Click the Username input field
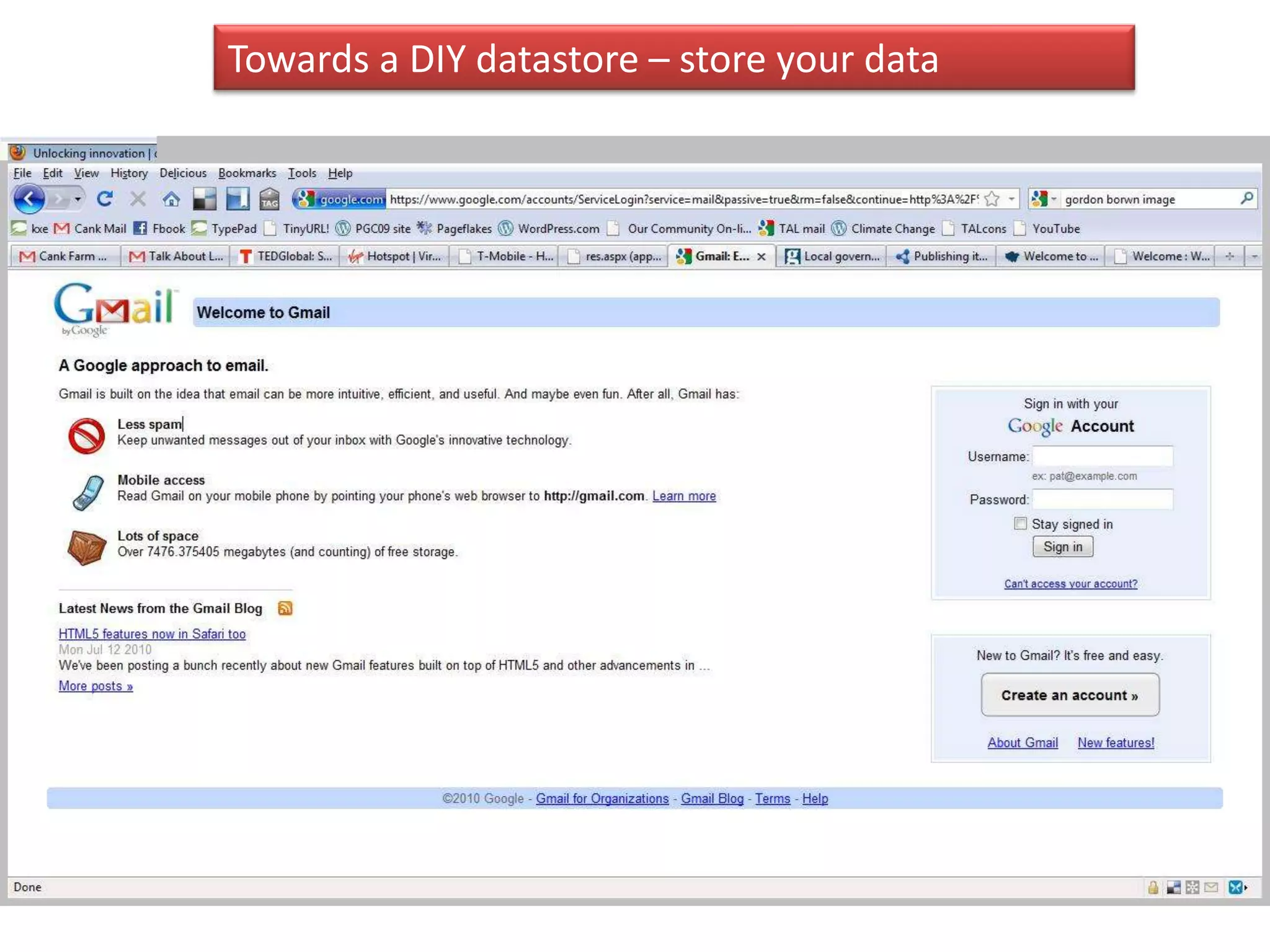The width and height of the screenshot is (1270, 952). (x=1103, y=456)
